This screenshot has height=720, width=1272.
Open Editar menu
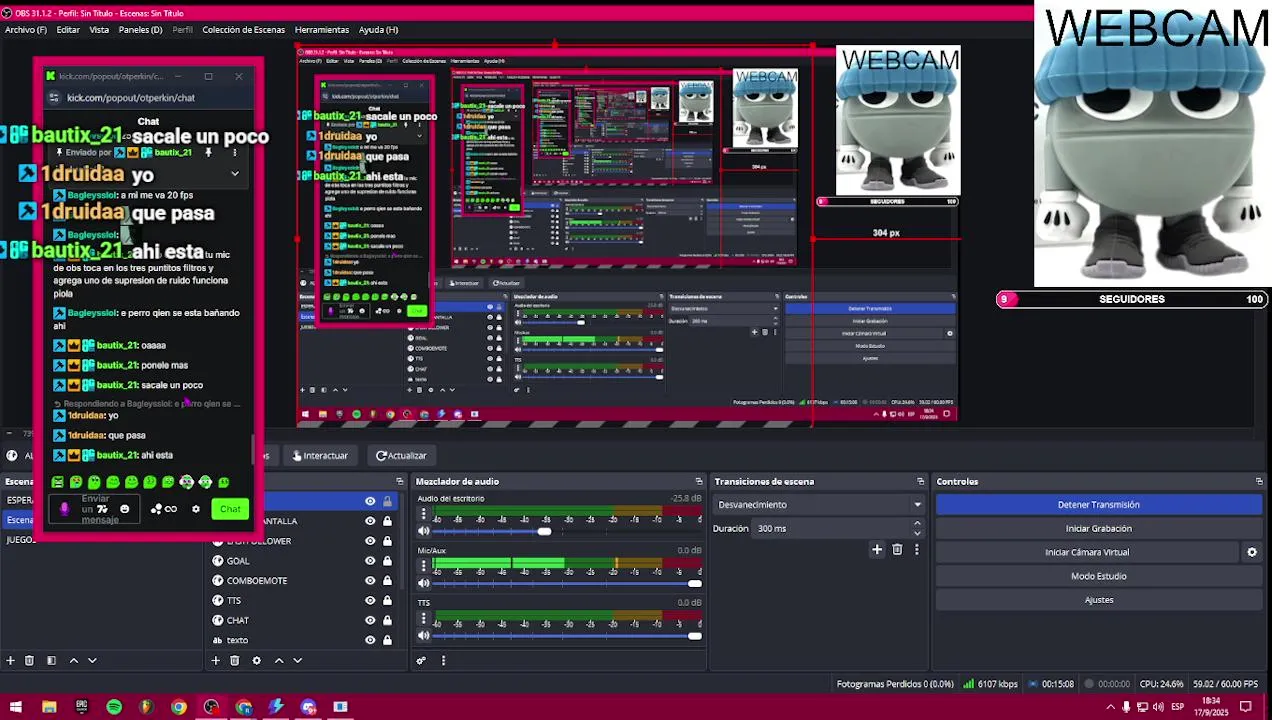pos(68,30)
